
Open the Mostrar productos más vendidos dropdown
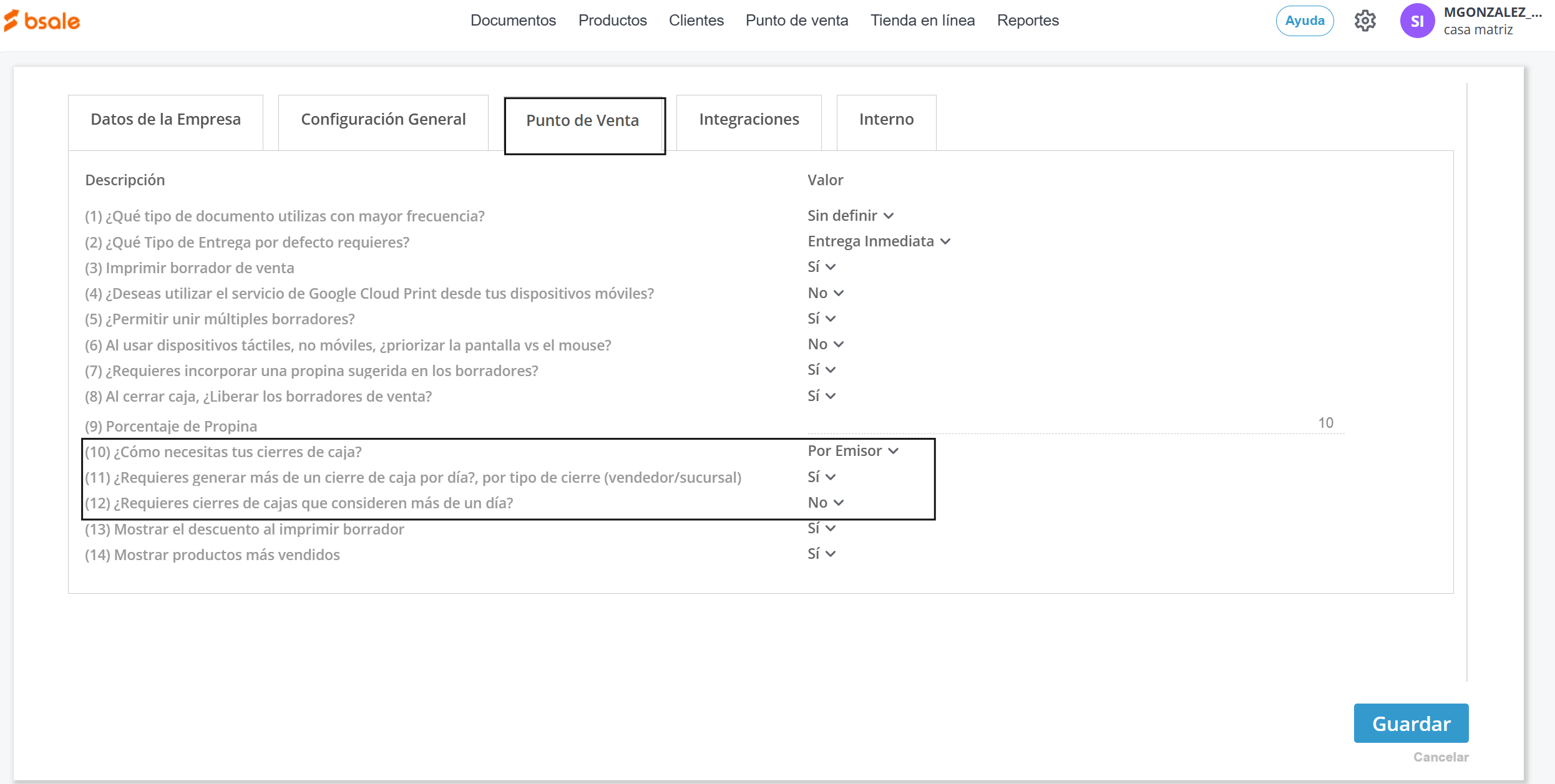click(x=821, y=554)
